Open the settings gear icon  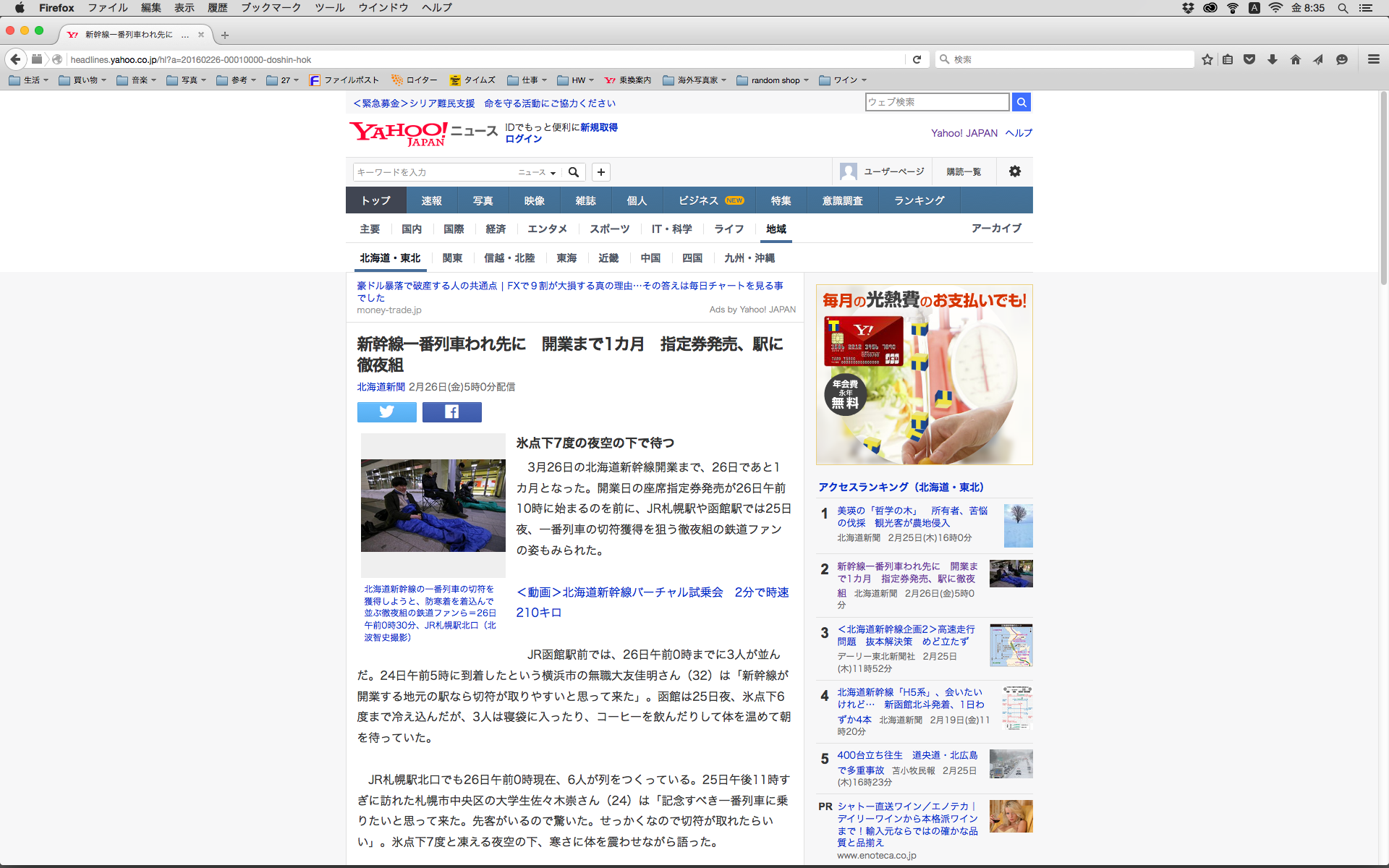1014,171
